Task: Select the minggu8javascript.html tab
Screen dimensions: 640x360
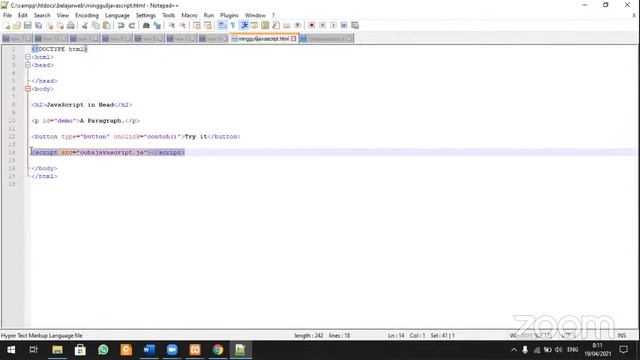Action: click(x=264, y=39)
